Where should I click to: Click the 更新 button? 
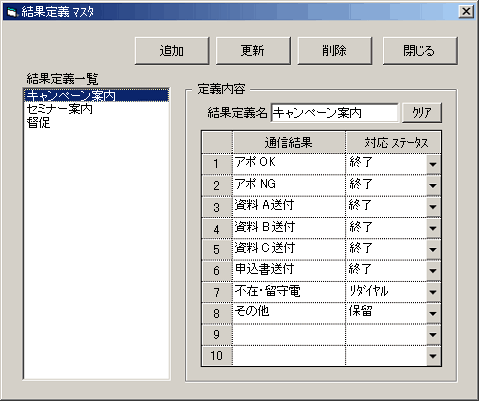253,51
